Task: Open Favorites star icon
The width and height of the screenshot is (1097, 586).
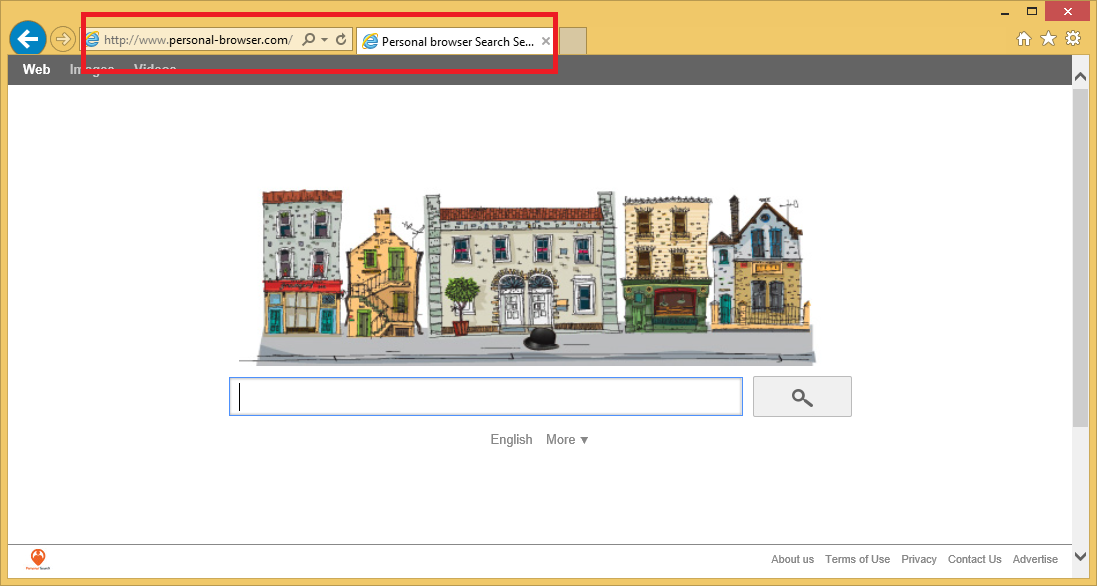Action: click(x=1048, y=39)
